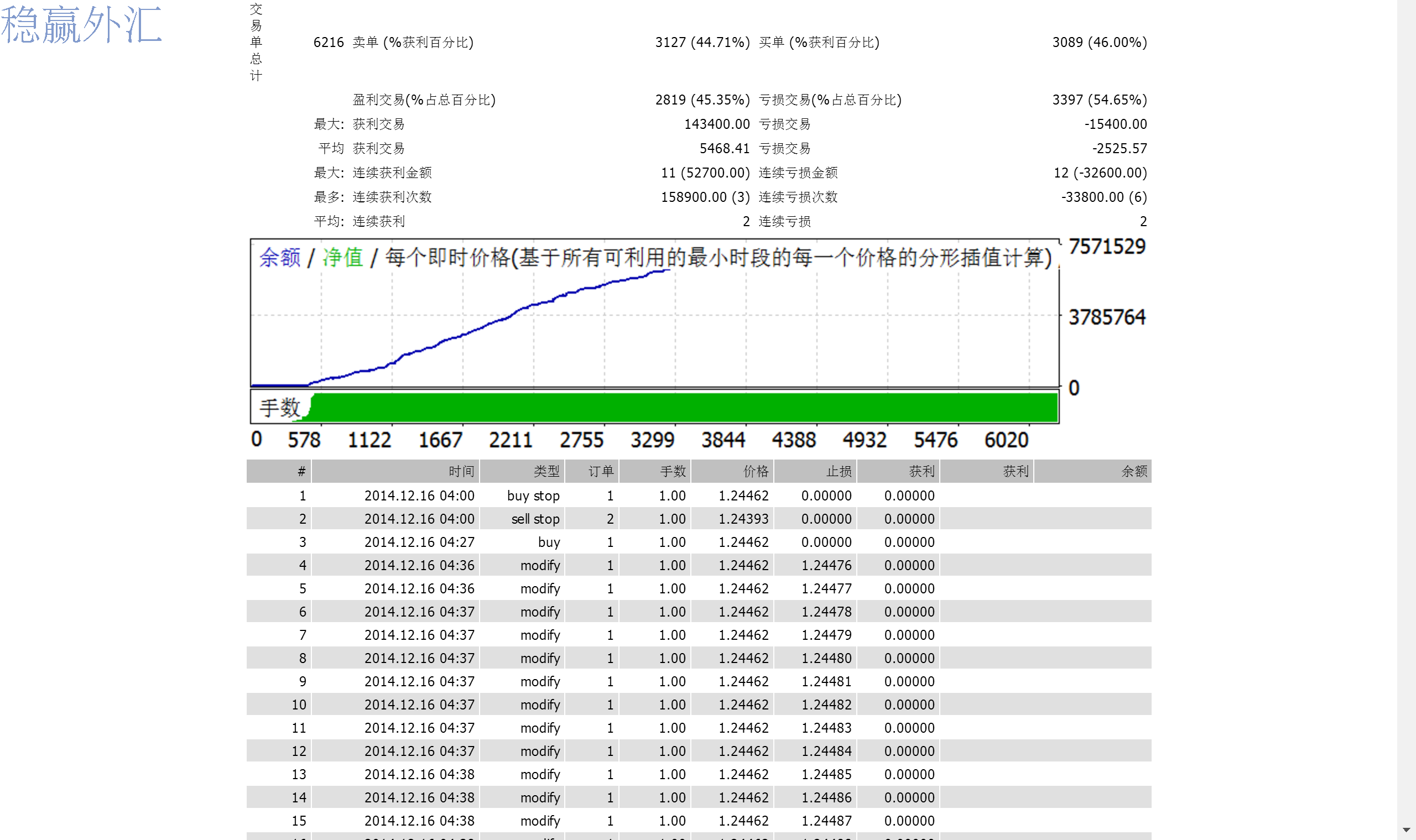Click stop loss value 1.24478
The image size is (1416, 840).
[826, 612]
